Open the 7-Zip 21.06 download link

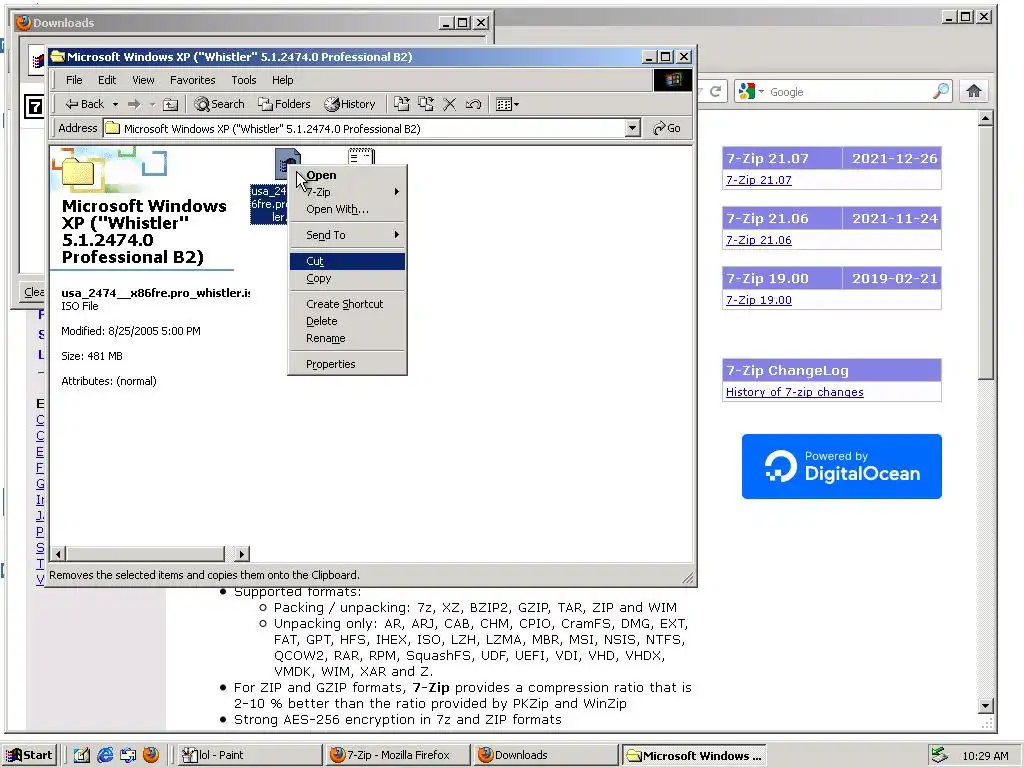pos(758,240)
